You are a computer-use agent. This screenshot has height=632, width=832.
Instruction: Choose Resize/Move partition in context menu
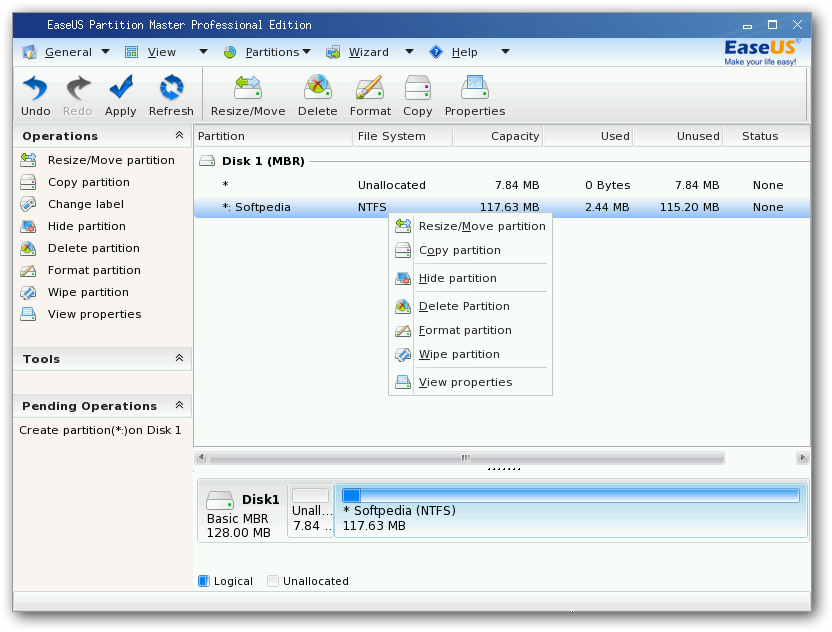(x=471, y=226)
